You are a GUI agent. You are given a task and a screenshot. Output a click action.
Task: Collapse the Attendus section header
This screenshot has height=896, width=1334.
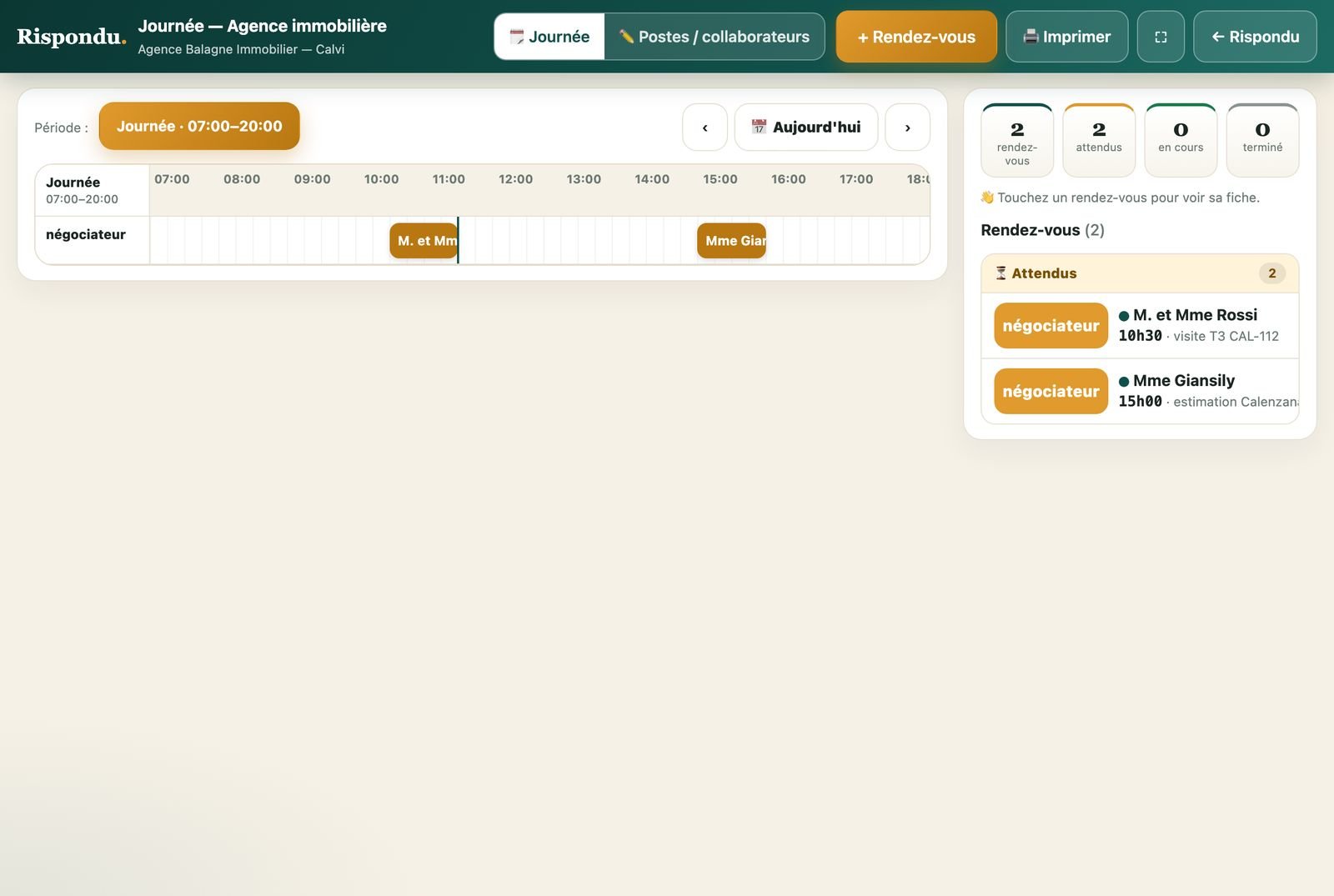click(1140, 273)
